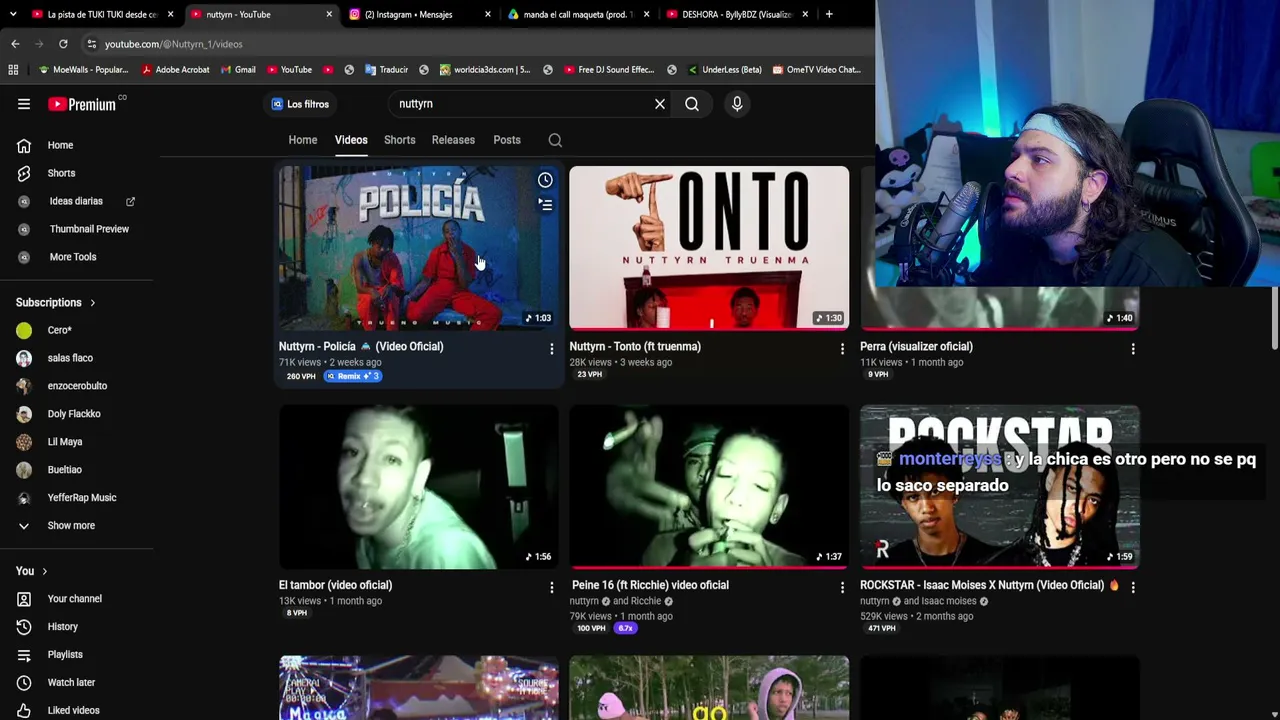Viewport: 1280px width, 720px height.
Task: Switch to La pista de TUKI TUKI tab
Action: pos(102,14)
